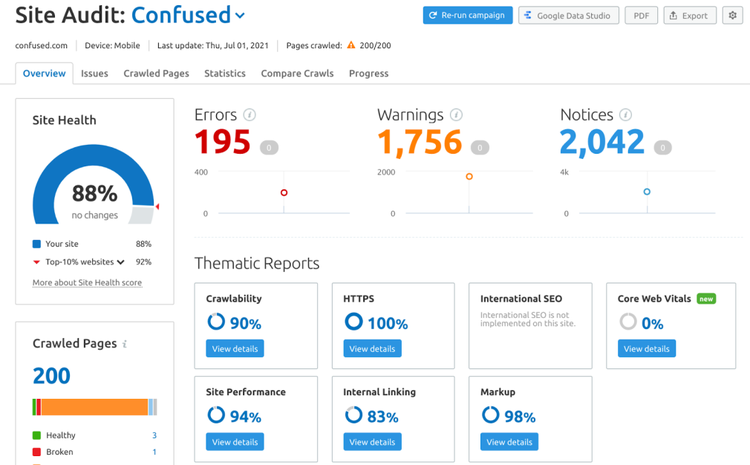The height and width of the screenshot is (465, 750).
Task: Click the 195 errors count
Action: (x=222, y=142)
